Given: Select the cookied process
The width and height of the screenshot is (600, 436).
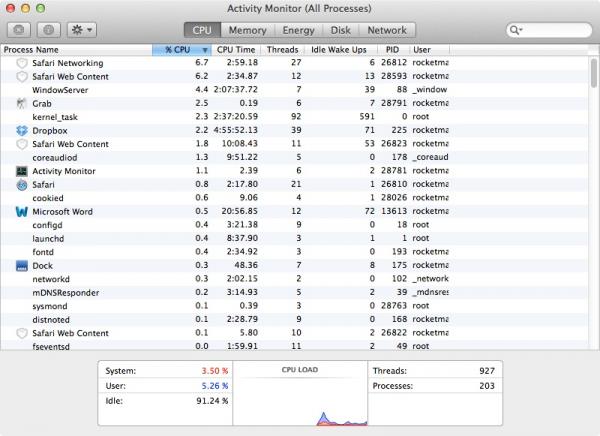Looking at the screenshot, I should 295,198.
